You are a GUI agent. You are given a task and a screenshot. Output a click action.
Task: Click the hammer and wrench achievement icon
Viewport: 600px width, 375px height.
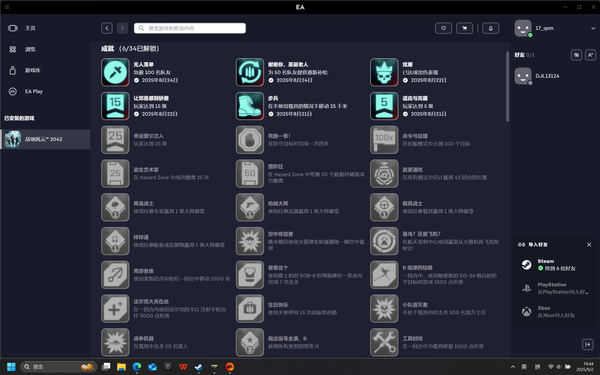[x=384, y=342]
